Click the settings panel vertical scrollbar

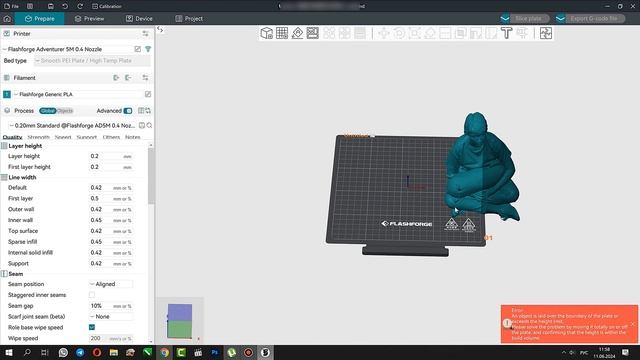pos(151,176)
